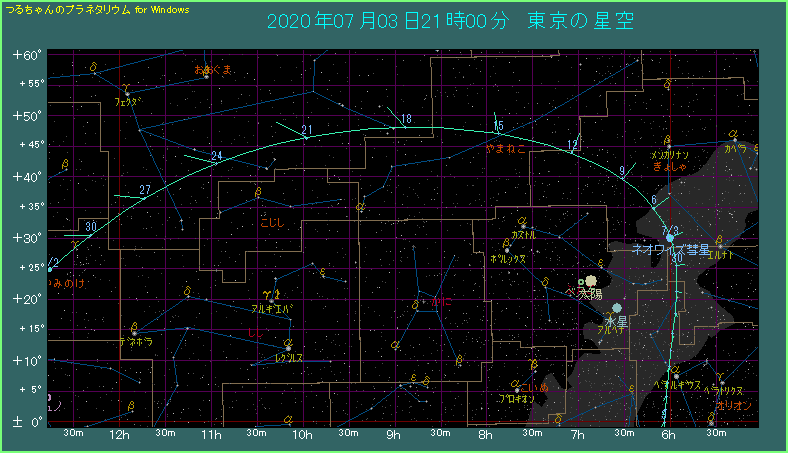The image size is (788, 453).
Task: Click the star Phecda (フェクダ)
Action: tap(126, 93)
